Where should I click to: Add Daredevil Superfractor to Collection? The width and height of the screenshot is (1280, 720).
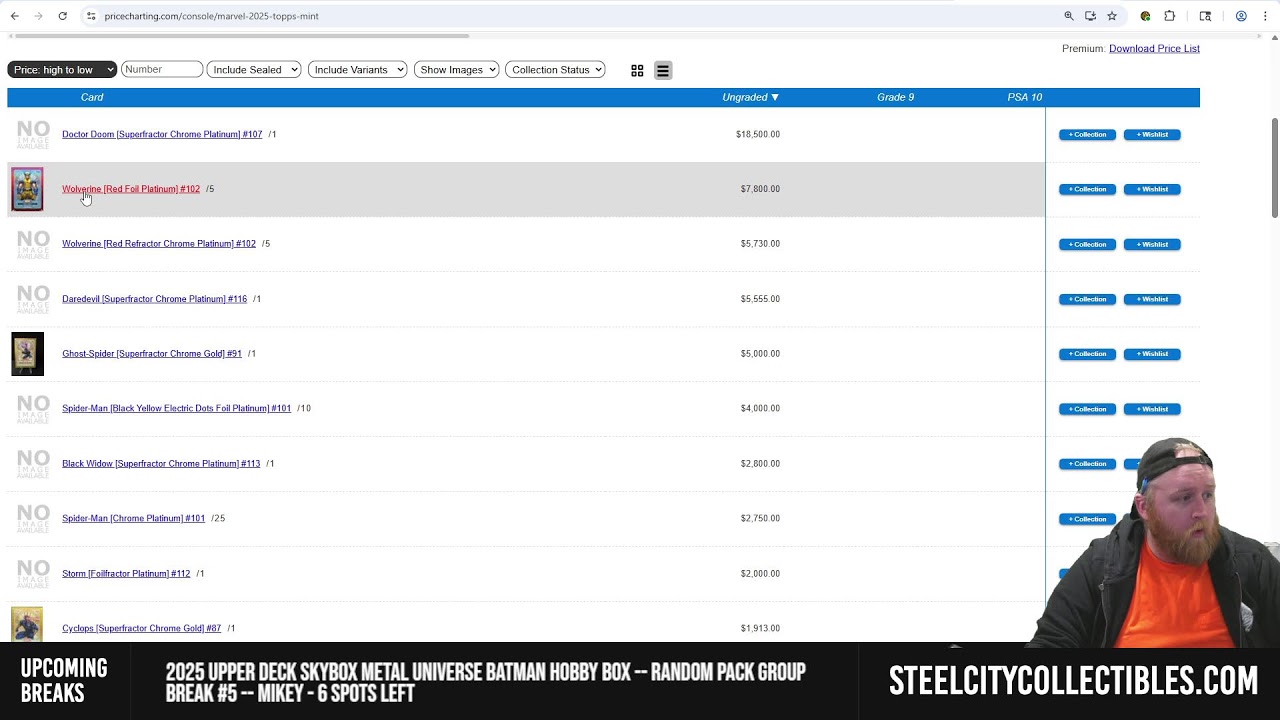coord(1087,299)
